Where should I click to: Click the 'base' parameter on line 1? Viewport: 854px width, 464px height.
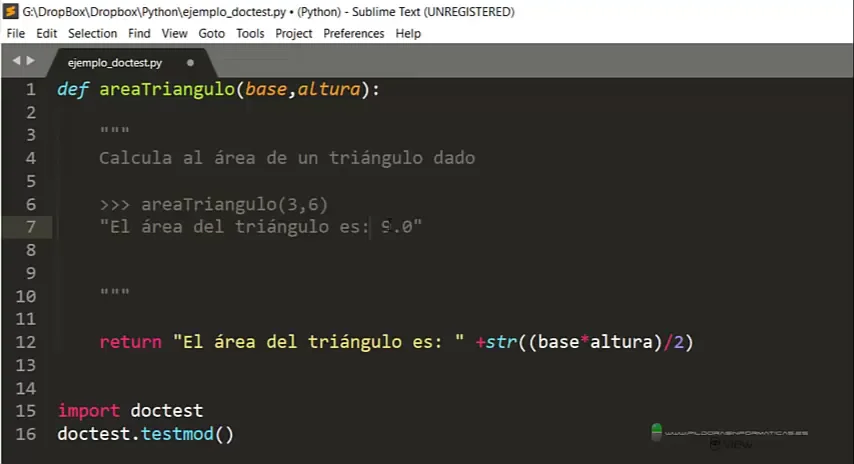point(266,89)
